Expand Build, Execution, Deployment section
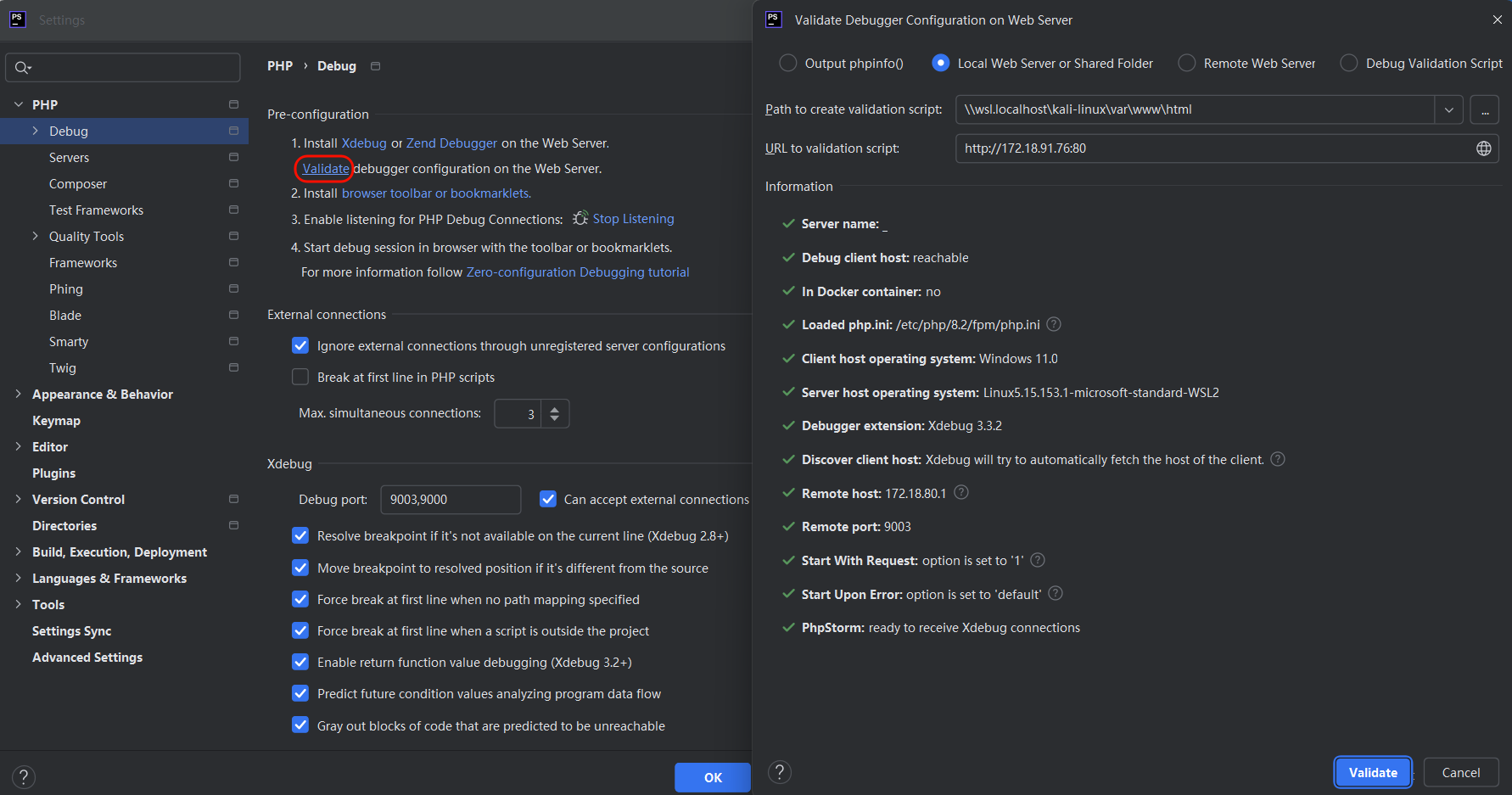 (19, 551)
